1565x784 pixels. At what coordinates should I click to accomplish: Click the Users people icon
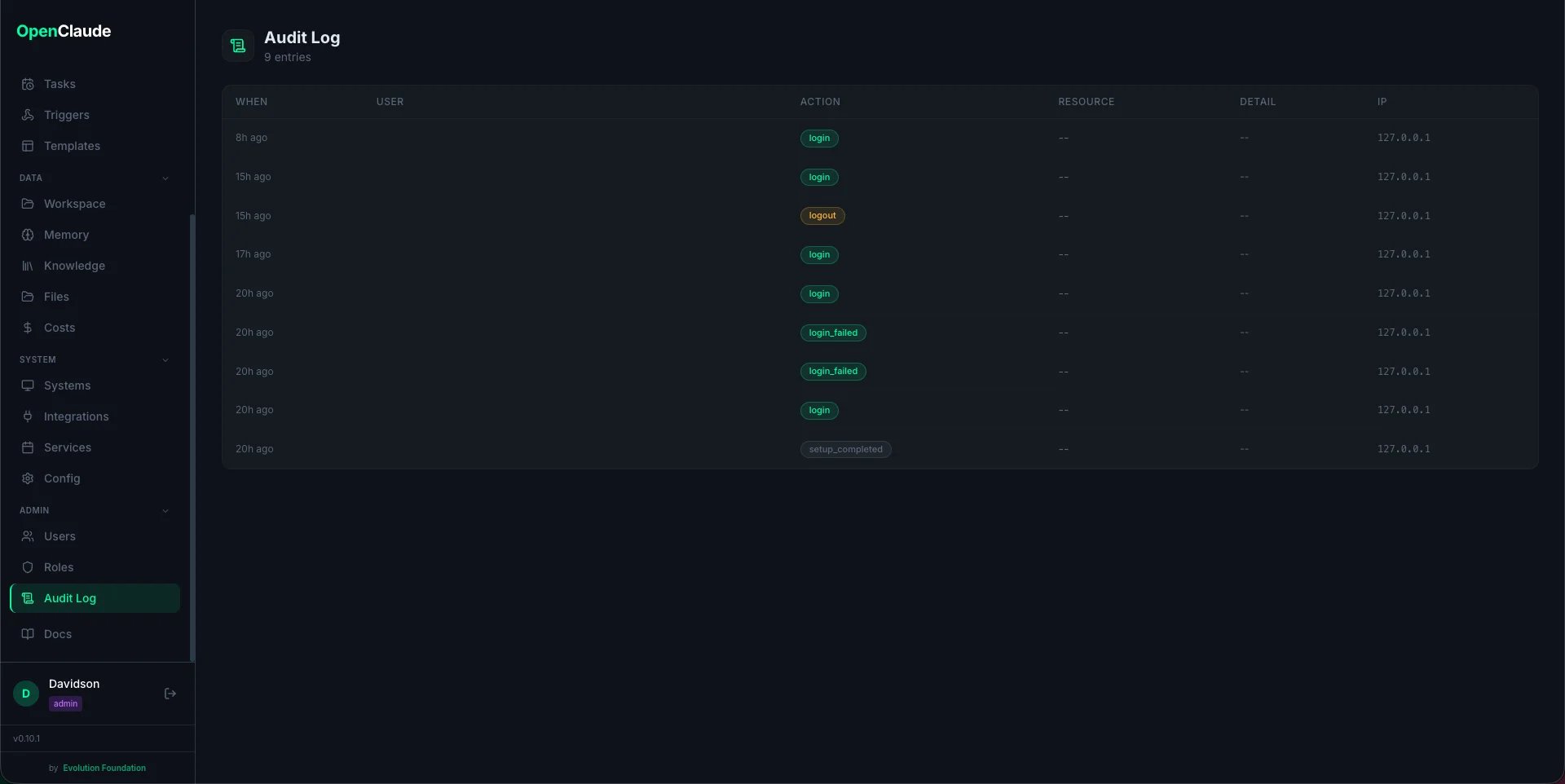click(28, 536)
